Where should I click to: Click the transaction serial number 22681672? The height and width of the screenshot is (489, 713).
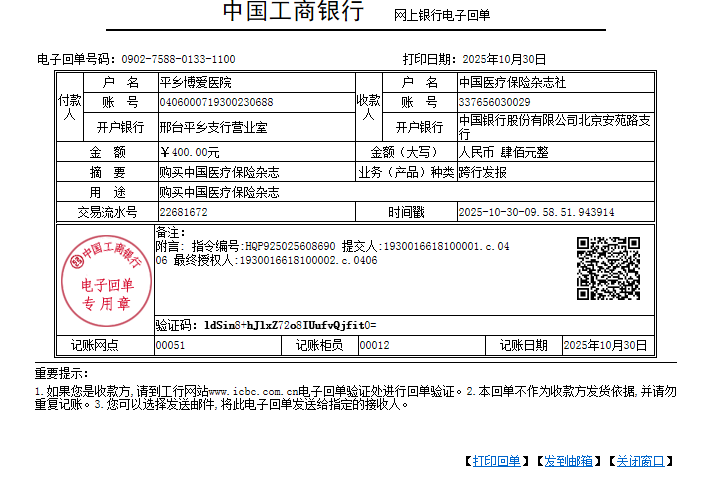coord(183,213)
